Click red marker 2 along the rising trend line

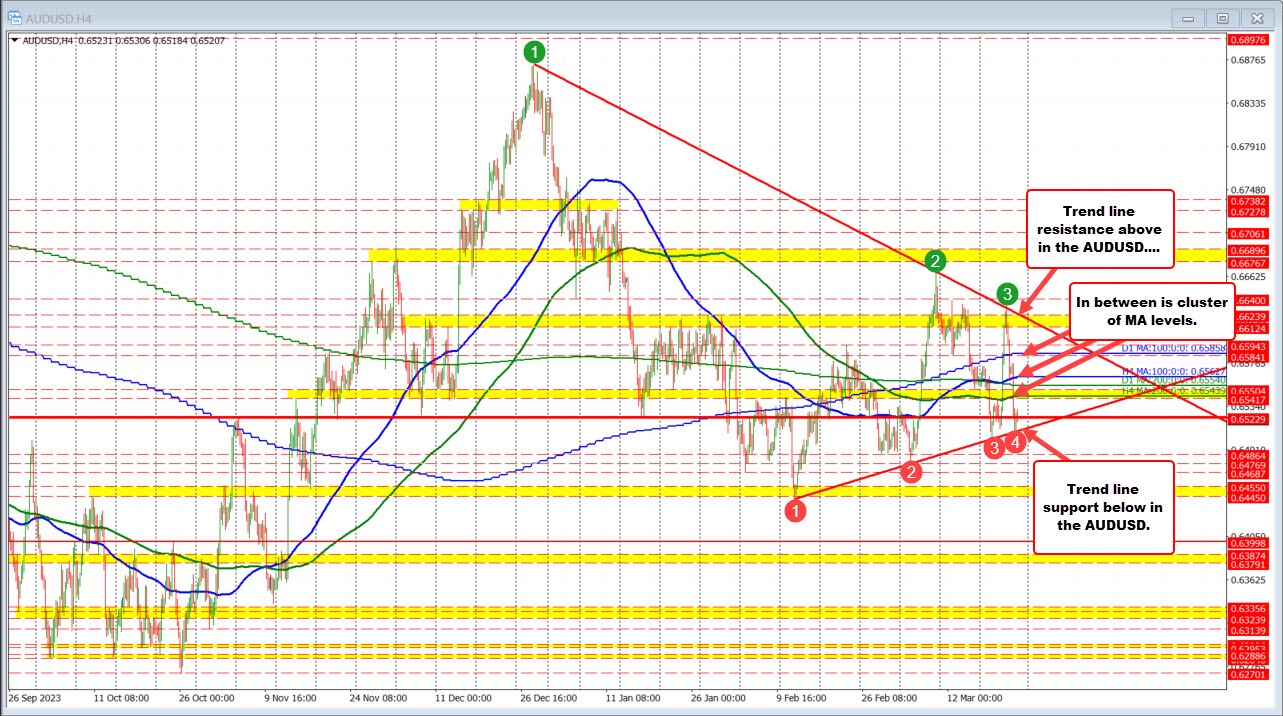911,471
